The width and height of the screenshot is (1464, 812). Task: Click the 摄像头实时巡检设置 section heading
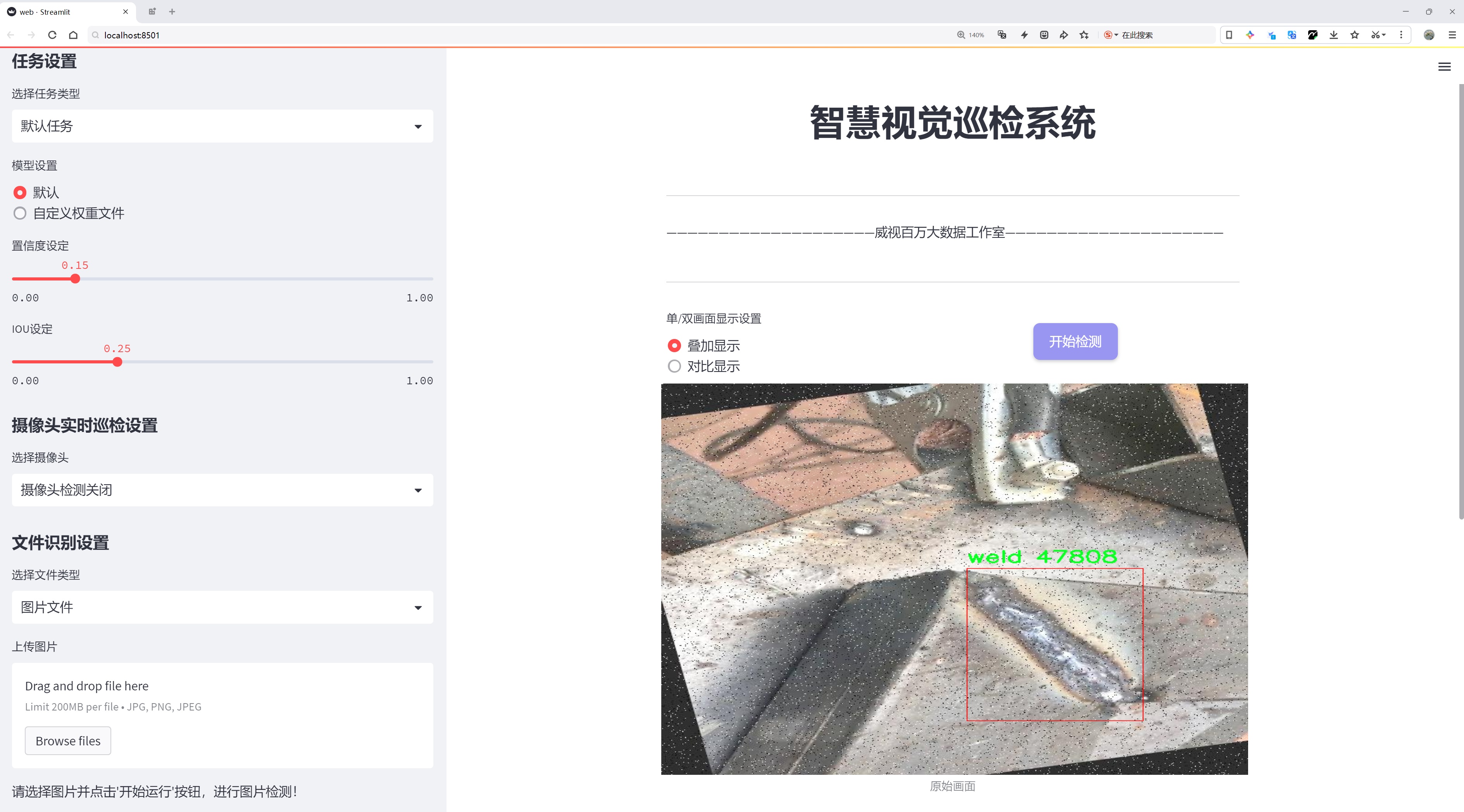click(84, 425)
